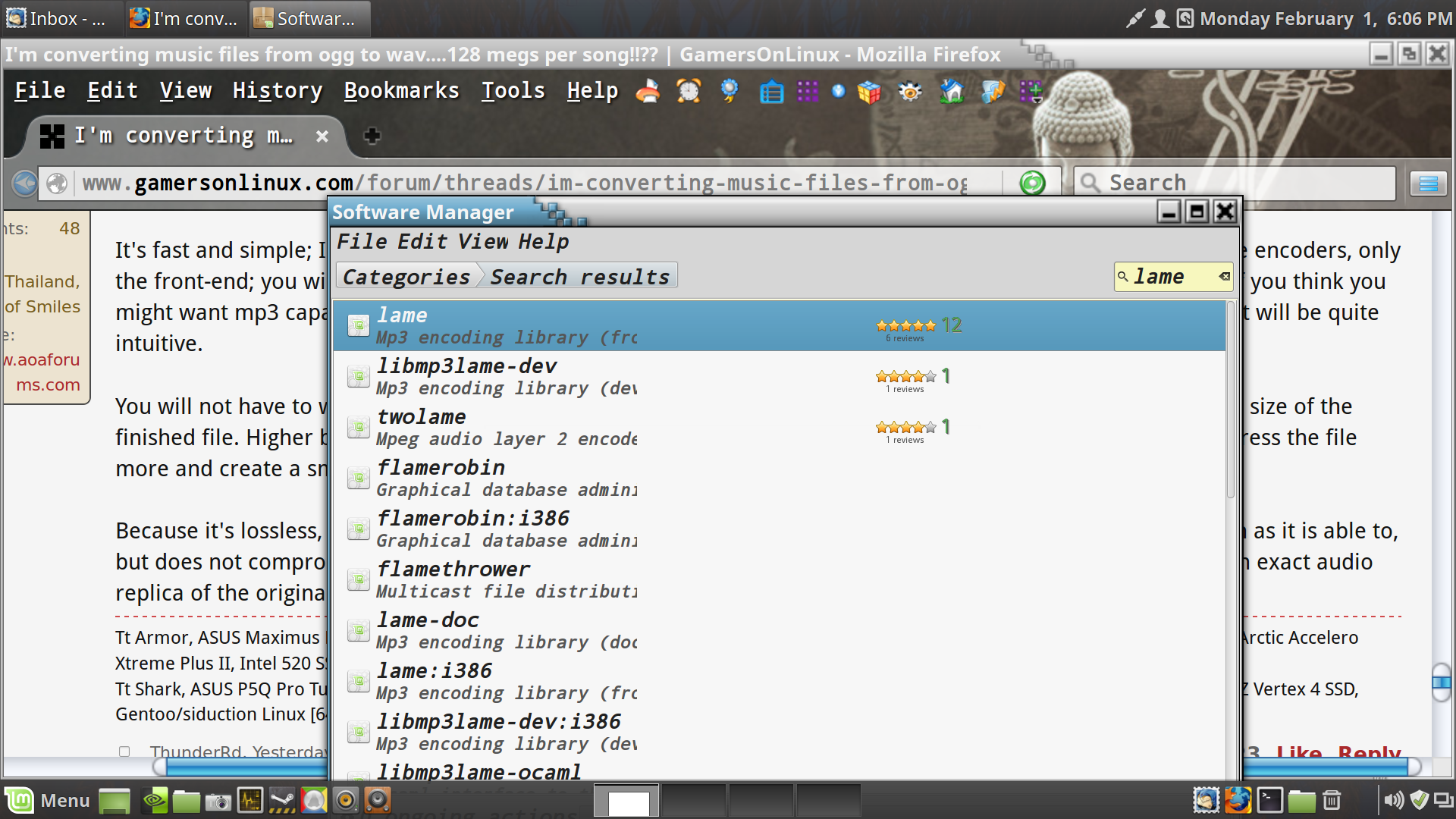Open the Software Manager Help menu

(x=544, y=242)
